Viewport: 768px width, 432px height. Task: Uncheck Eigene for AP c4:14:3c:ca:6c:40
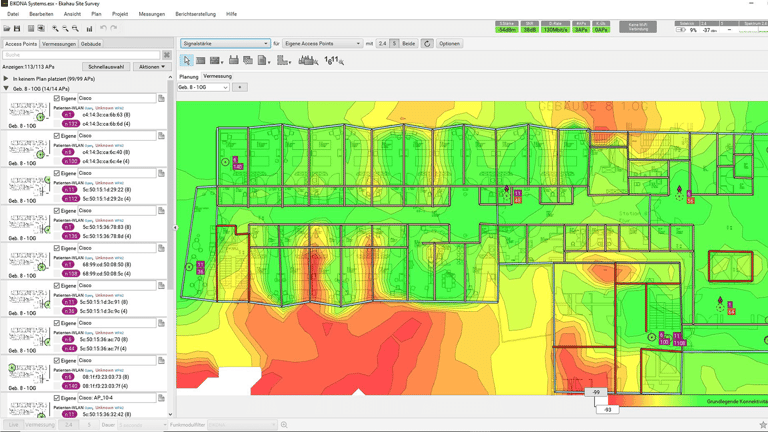(57, 136)
